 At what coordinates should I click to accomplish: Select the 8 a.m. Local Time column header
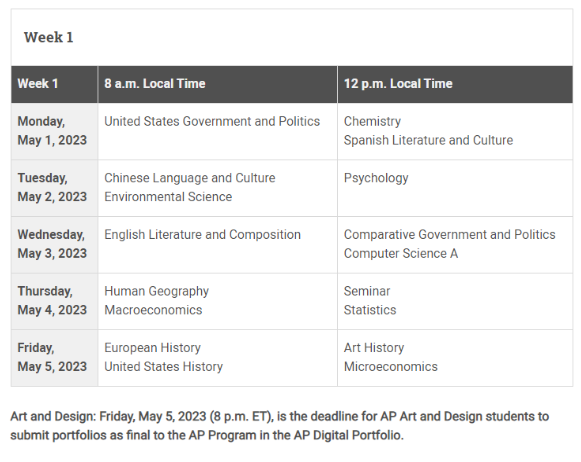[x=218, y=84]
